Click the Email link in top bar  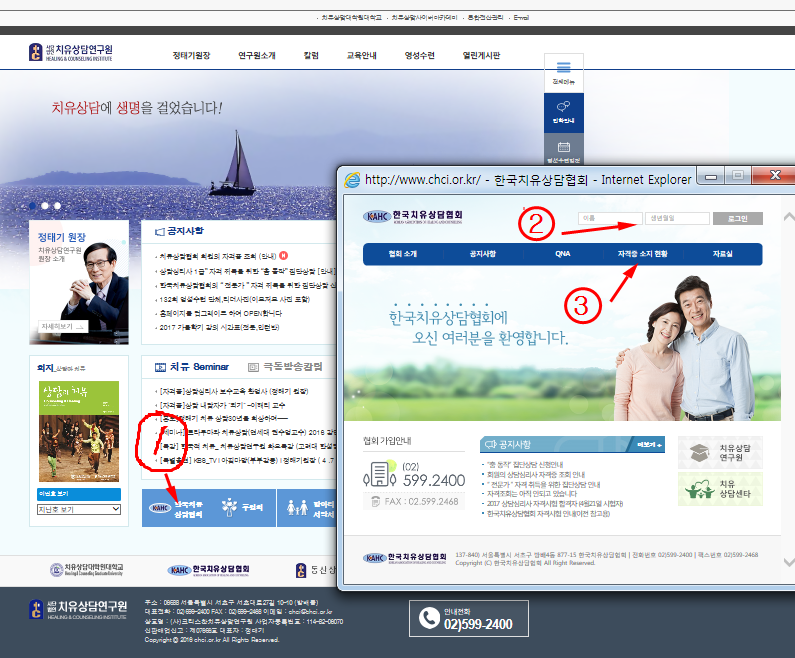521,17
